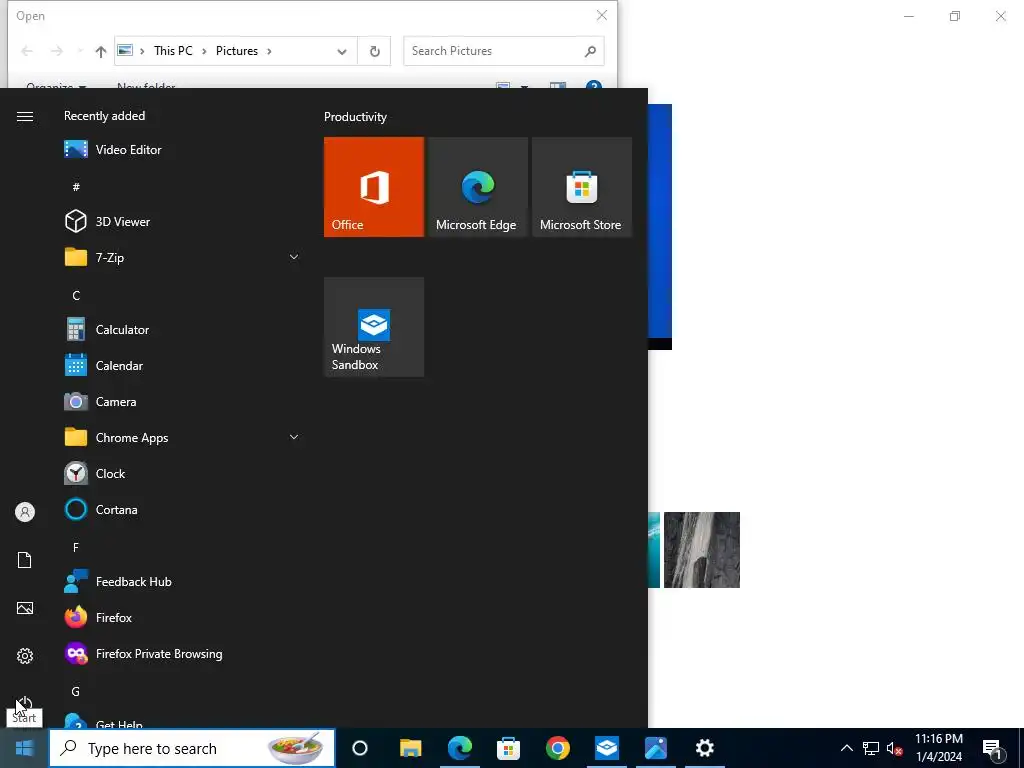Open Feedback Hub
This screenshot has height=768, width=1024.
coord(183,582)
